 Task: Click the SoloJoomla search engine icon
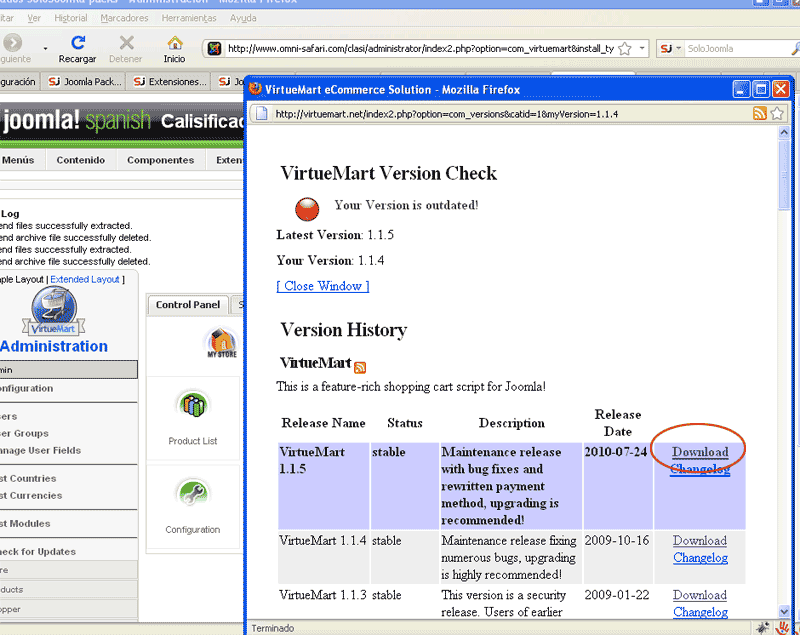666,48
